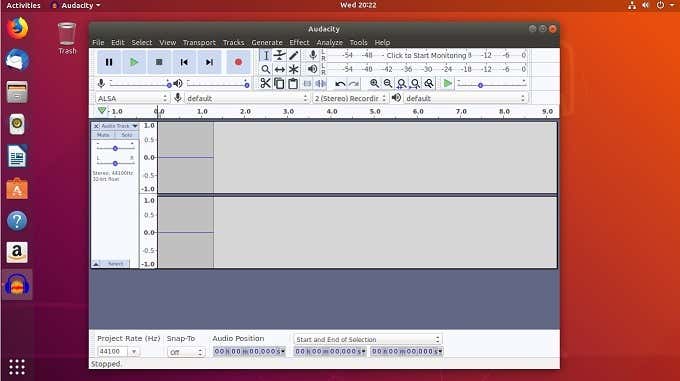The height and width of the screenshot is (381, 680).
Task: Open the Analyze menu
Action: [x=329, y=42]
